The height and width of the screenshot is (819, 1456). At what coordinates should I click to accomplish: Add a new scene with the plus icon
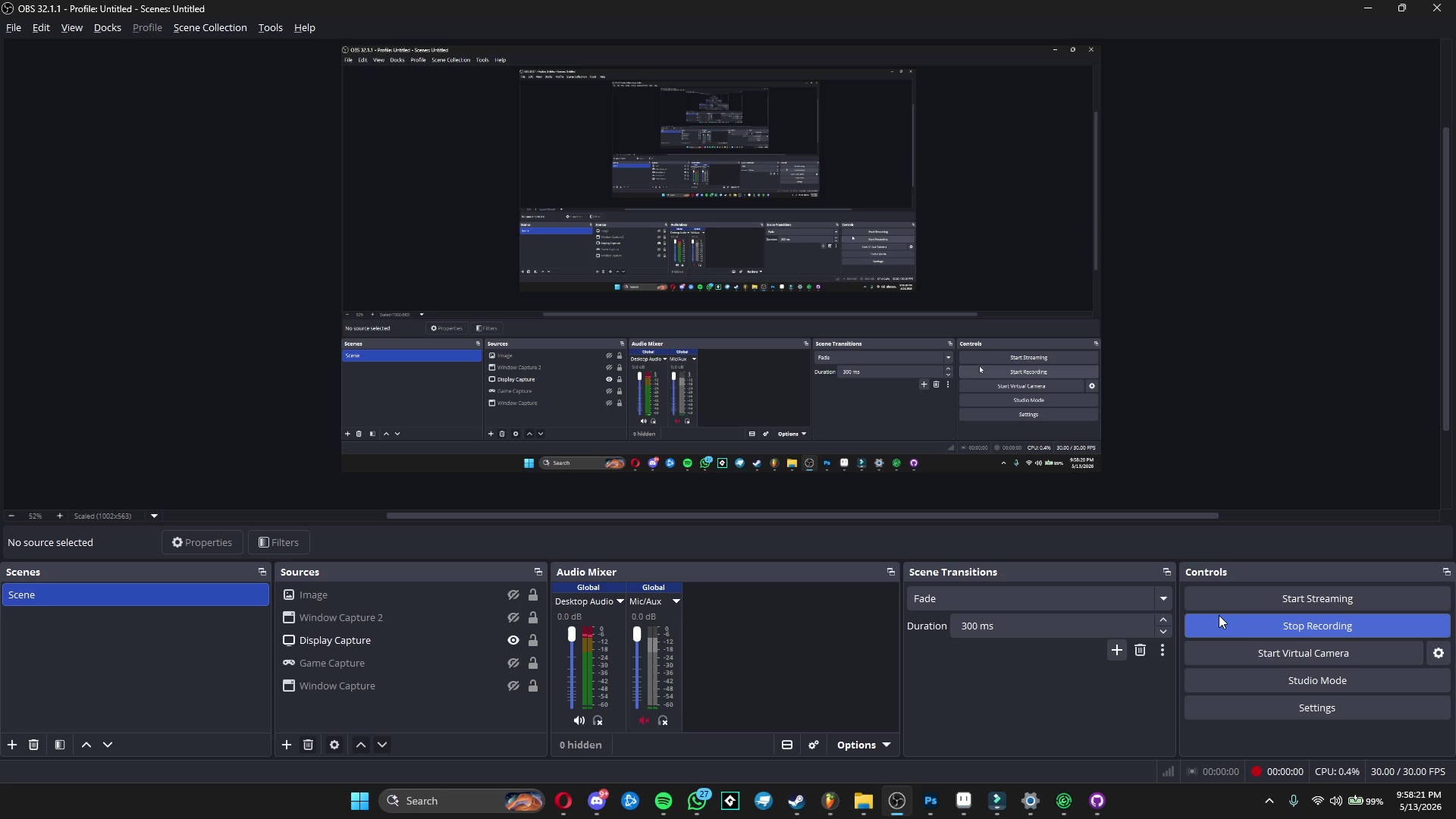12,745
